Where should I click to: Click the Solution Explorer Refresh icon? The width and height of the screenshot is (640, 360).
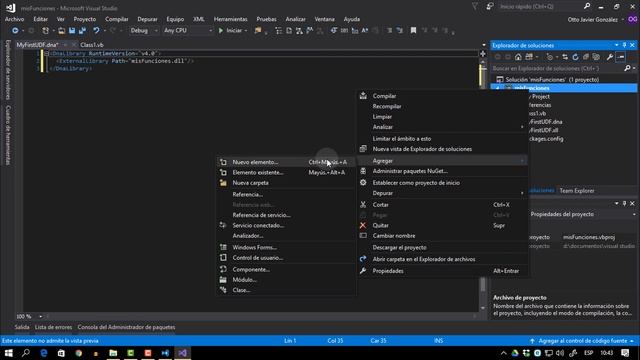click(x=575, y=57)
